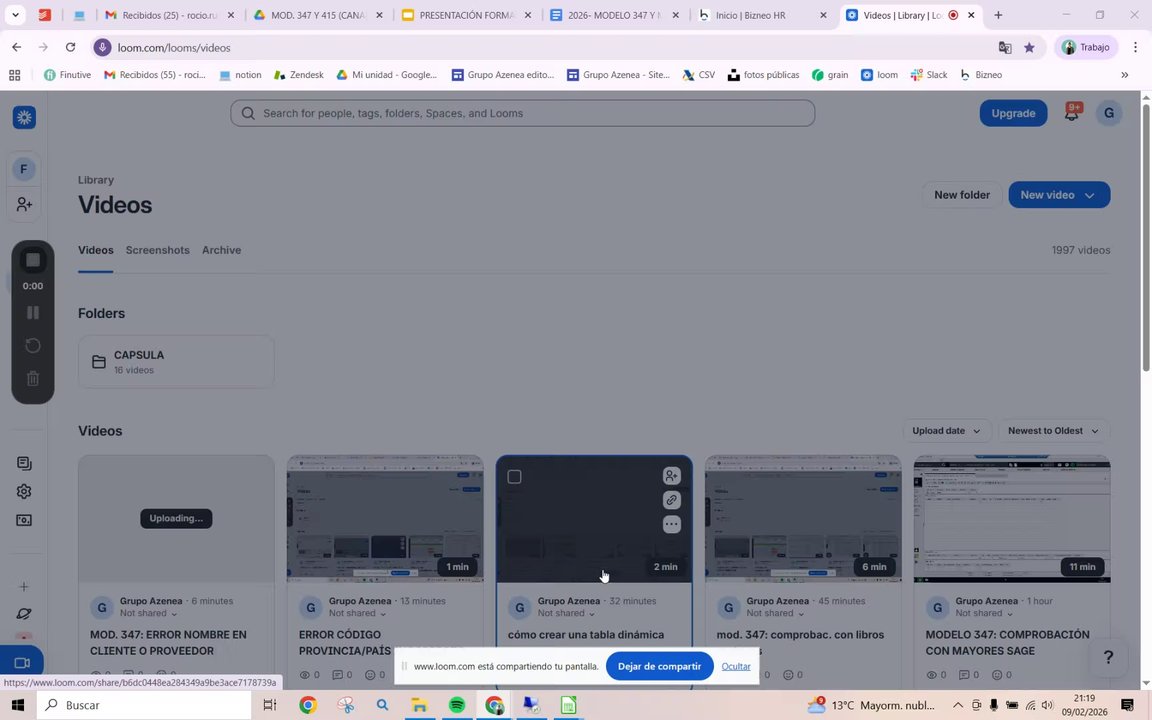Click Dejar de compartir button
This screenshot has height=720, width=1152.
pos(659,666)
